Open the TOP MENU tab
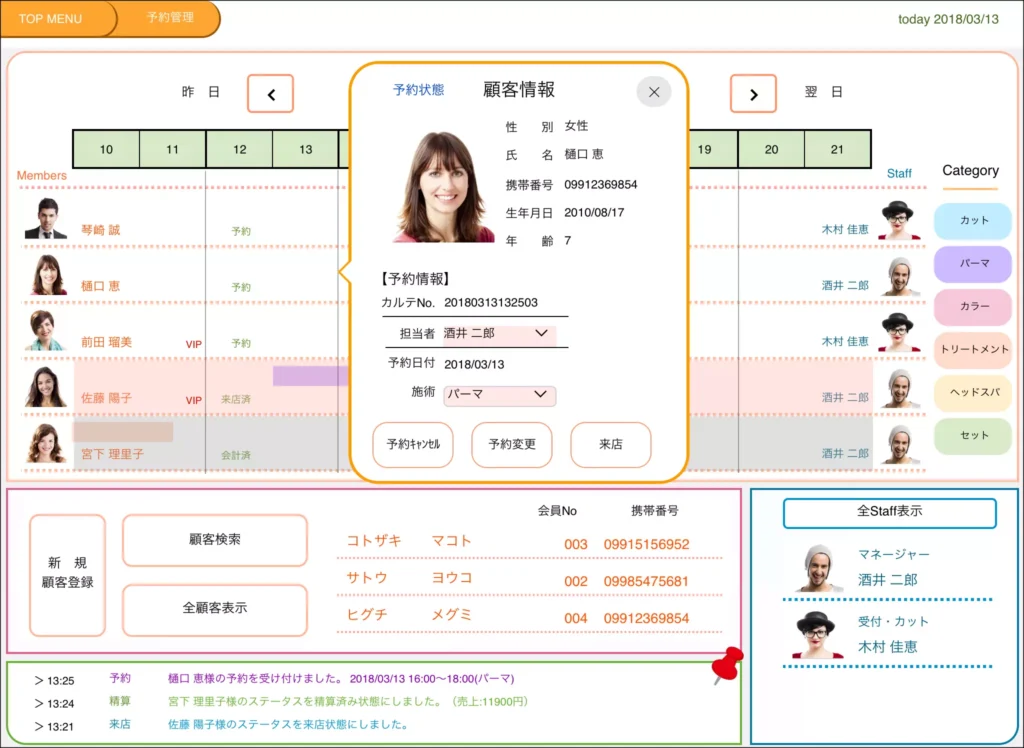Image resolution: width=1024 pixels, height=748 pixels. (x=50, y=19)
